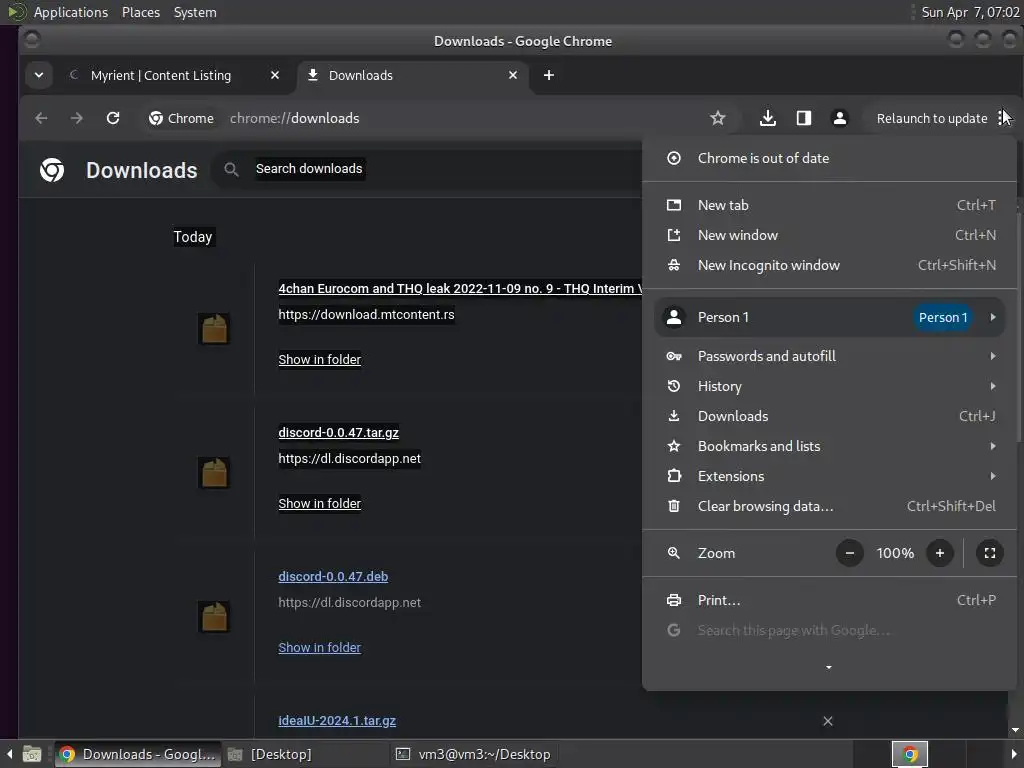Choose New window from the menu
The width and height of the screenshot is (1024, 768).
coord(829,235)
